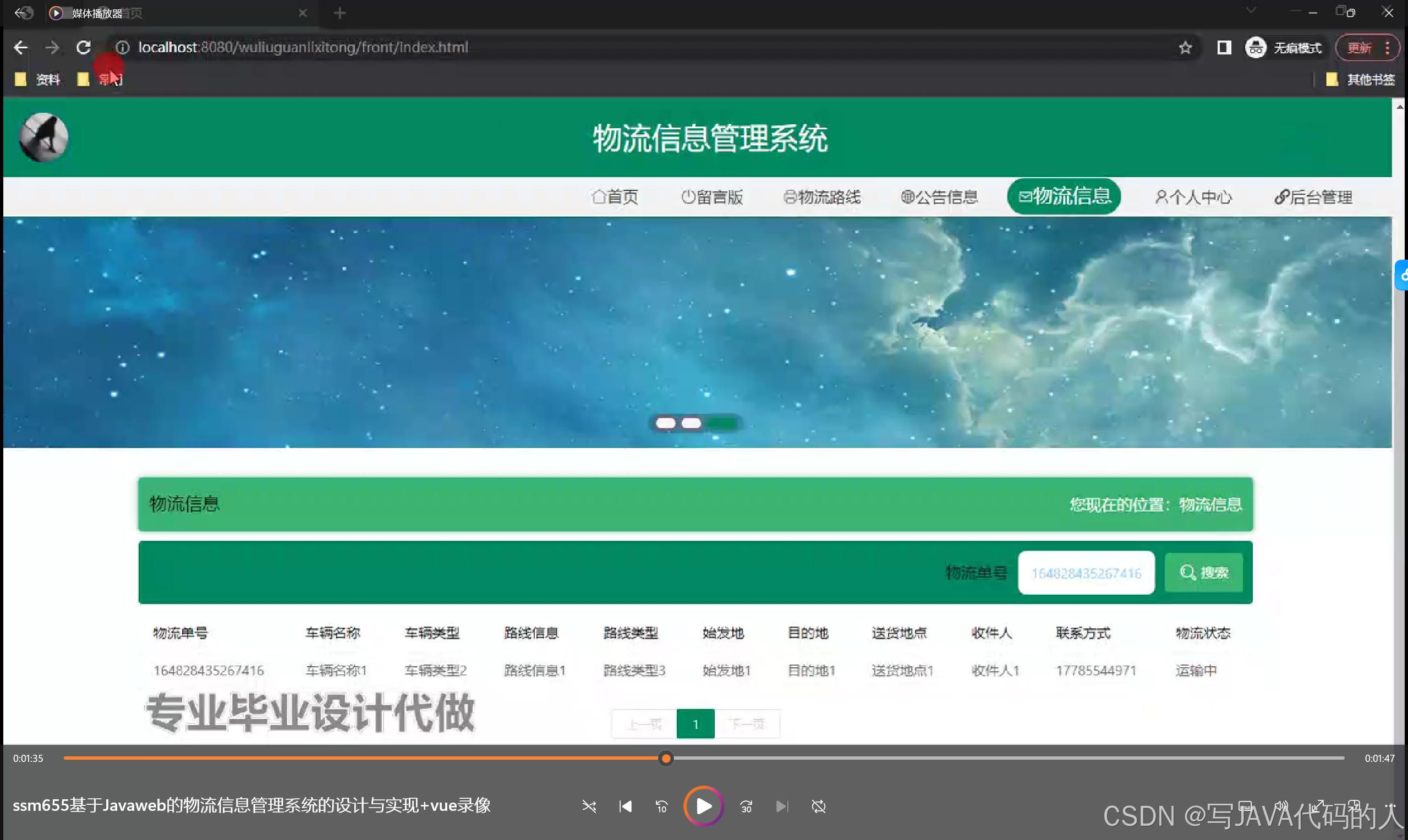Toggle shuffle playback icon
Image resolution: width=1408 pixels, height=840 pixels.
pos(589,806)
